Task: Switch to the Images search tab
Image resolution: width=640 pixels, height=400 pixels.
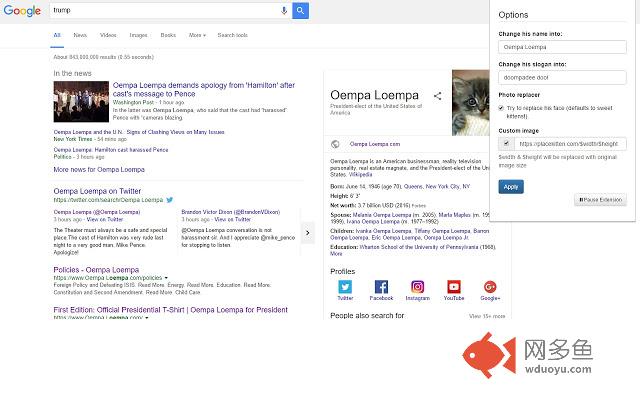Action: tap(138, 35)
